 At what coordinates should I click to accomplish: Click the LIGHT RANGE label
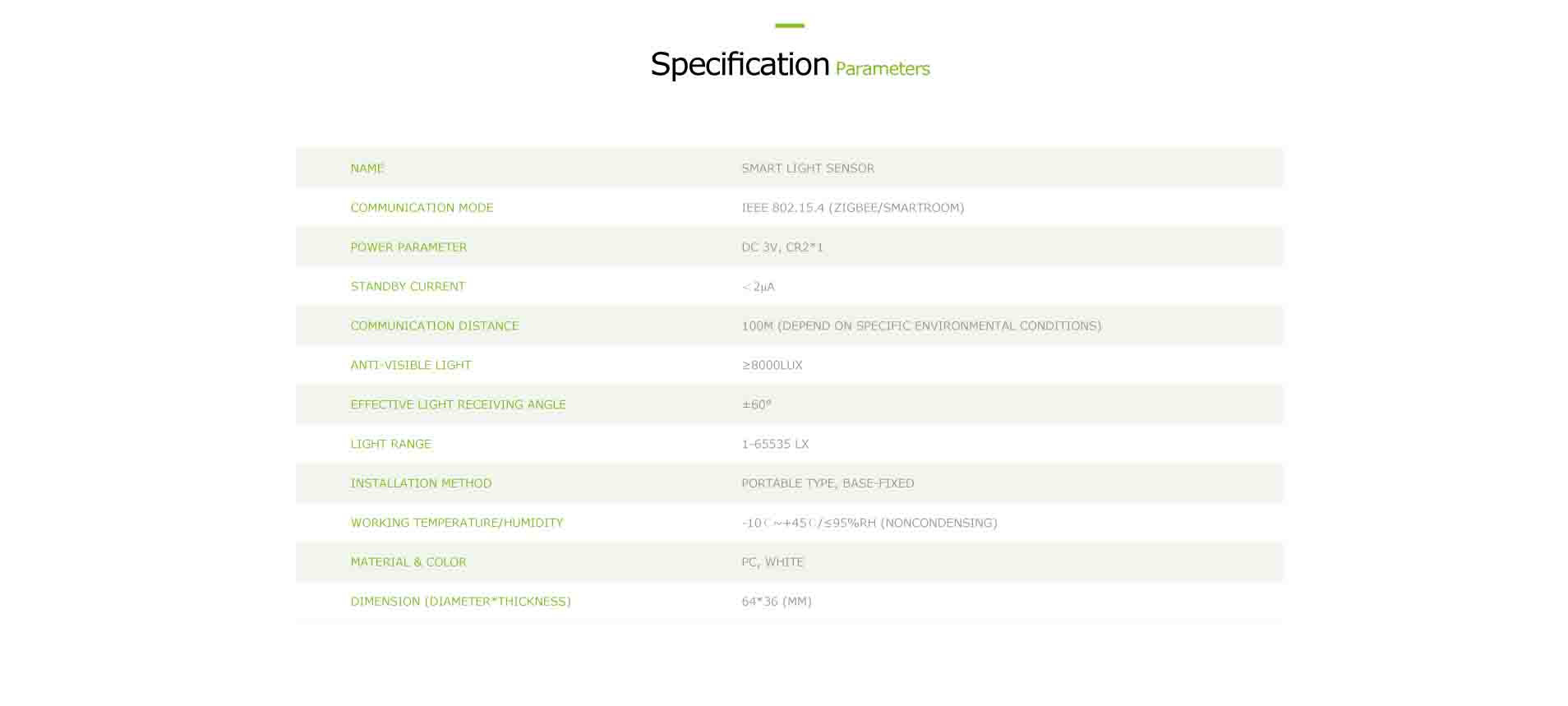(390, 445)
